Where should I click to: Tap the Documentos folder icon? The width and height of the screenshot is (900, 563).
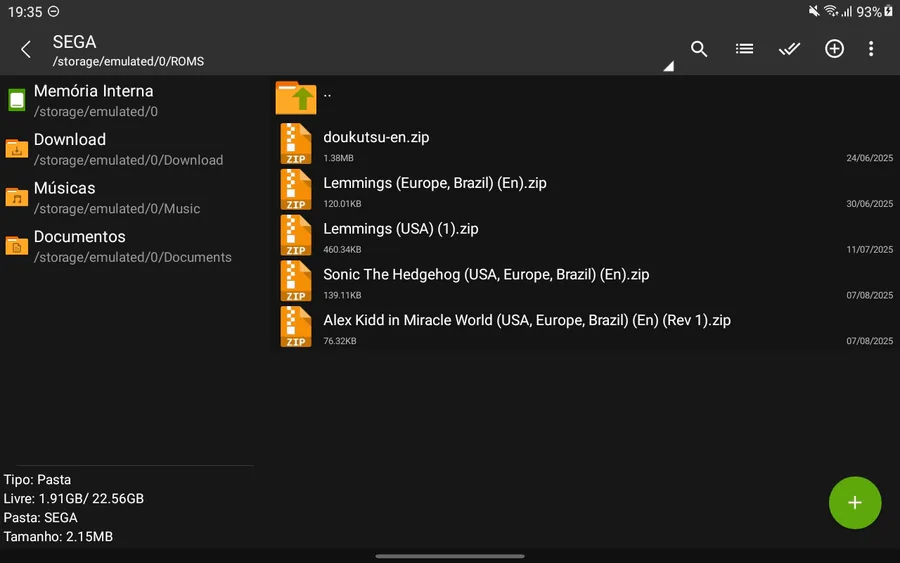pyautogui.click(x=17, y=246)
